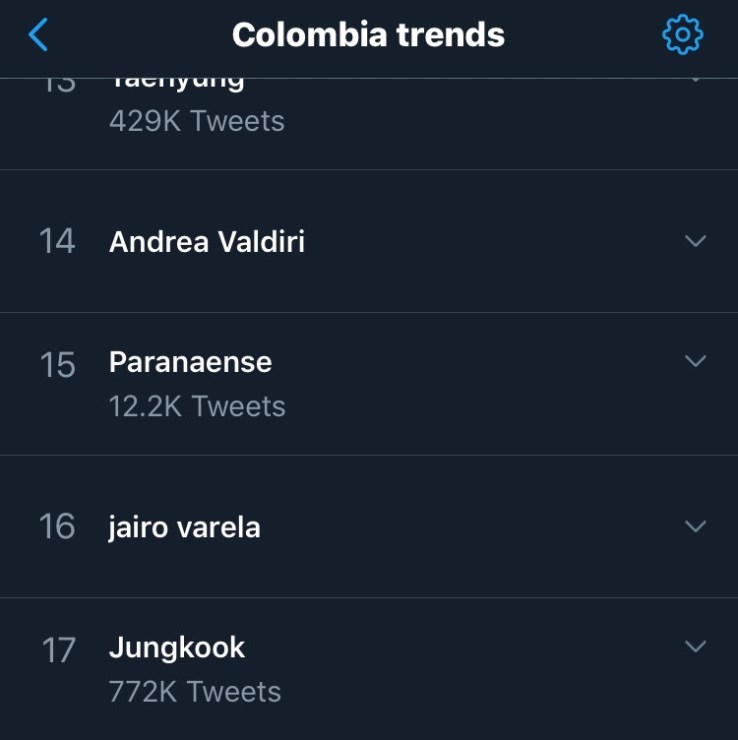Open the chevron menu beside Paranaense
This screenshot has width=738, height=740.
pyautogui.click(x=695, y=361)
